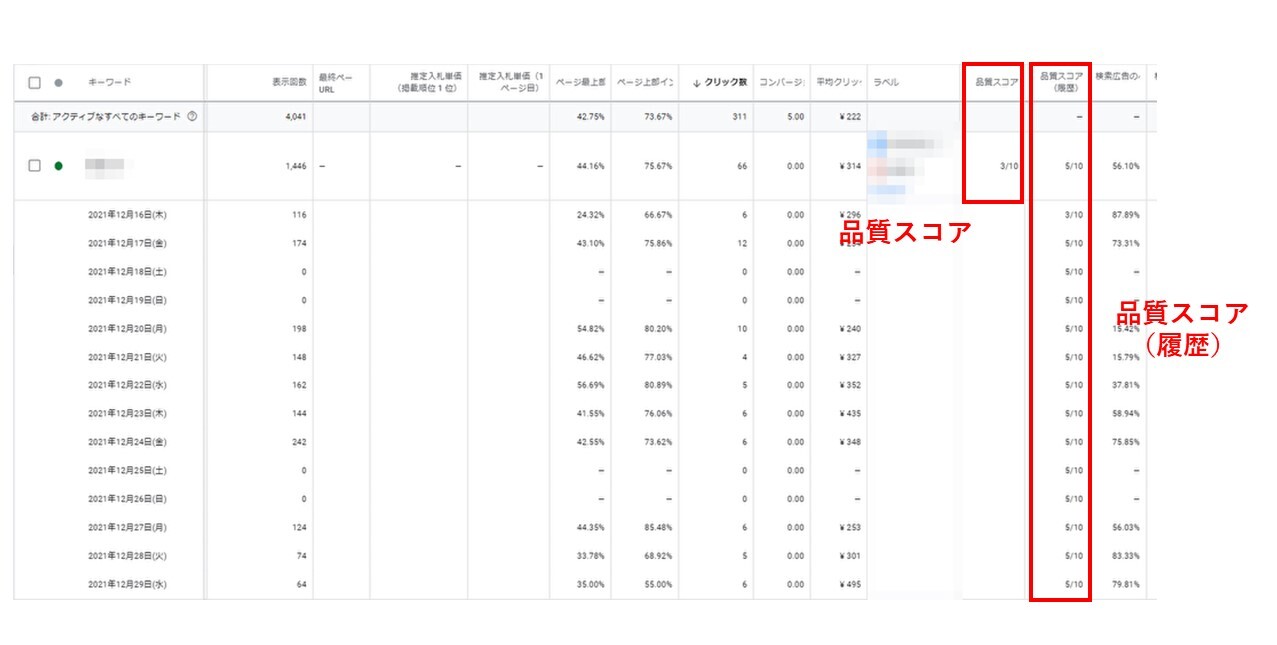This screenshot has width=1277, height=645.
Task: Click the コンバージョン column header
Action: click(782, 83)
